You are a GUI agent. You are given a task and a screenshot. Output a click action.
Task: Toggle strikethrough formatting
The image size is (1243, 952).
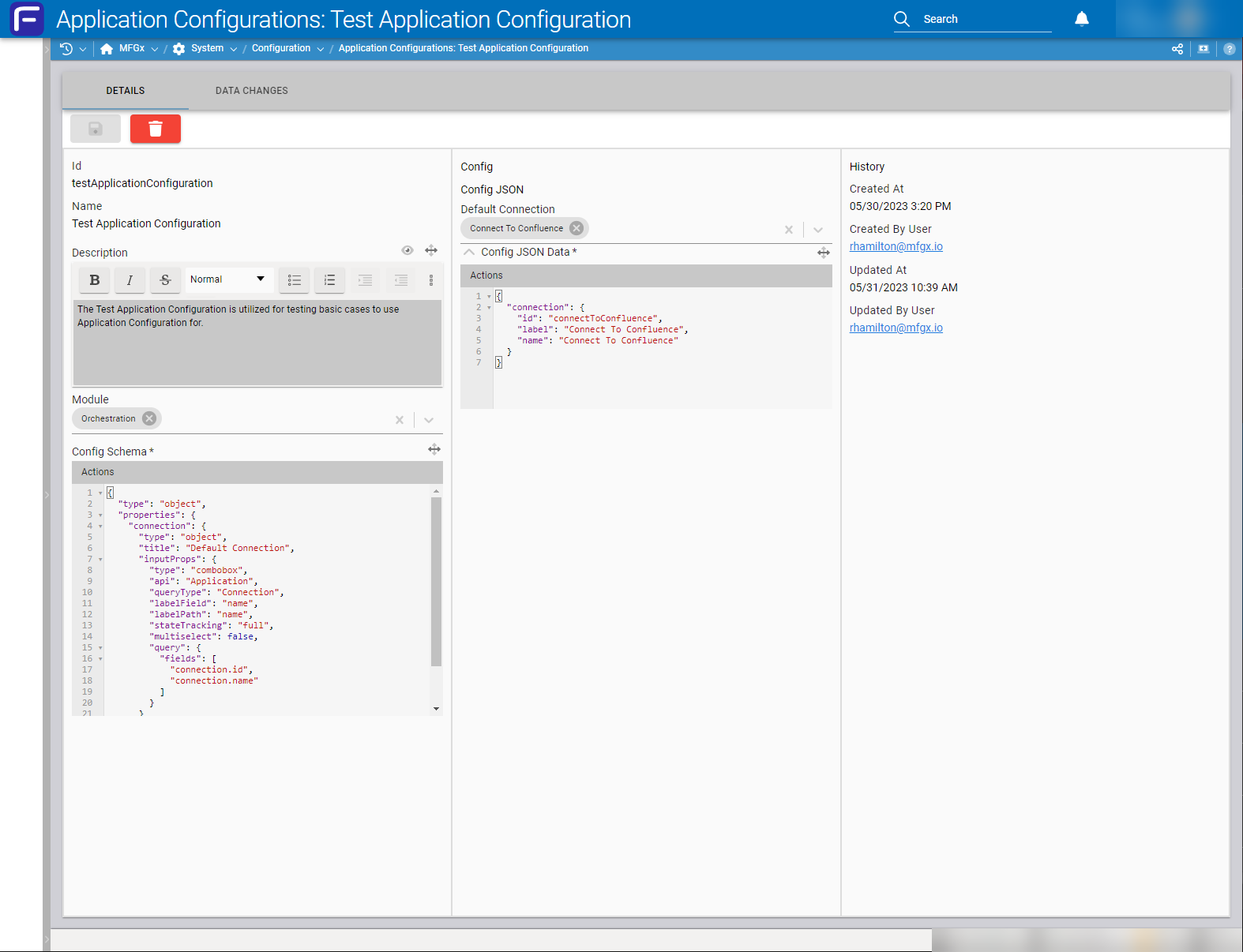(165, 279)
